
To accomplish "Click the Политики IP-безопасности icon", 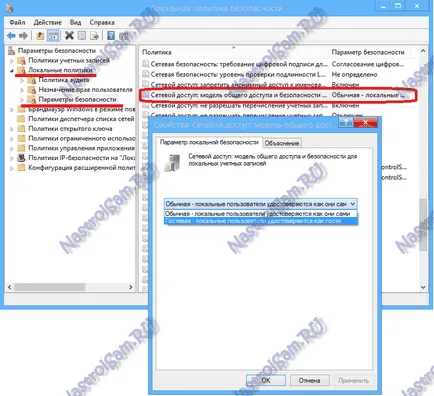I will 21,158.
